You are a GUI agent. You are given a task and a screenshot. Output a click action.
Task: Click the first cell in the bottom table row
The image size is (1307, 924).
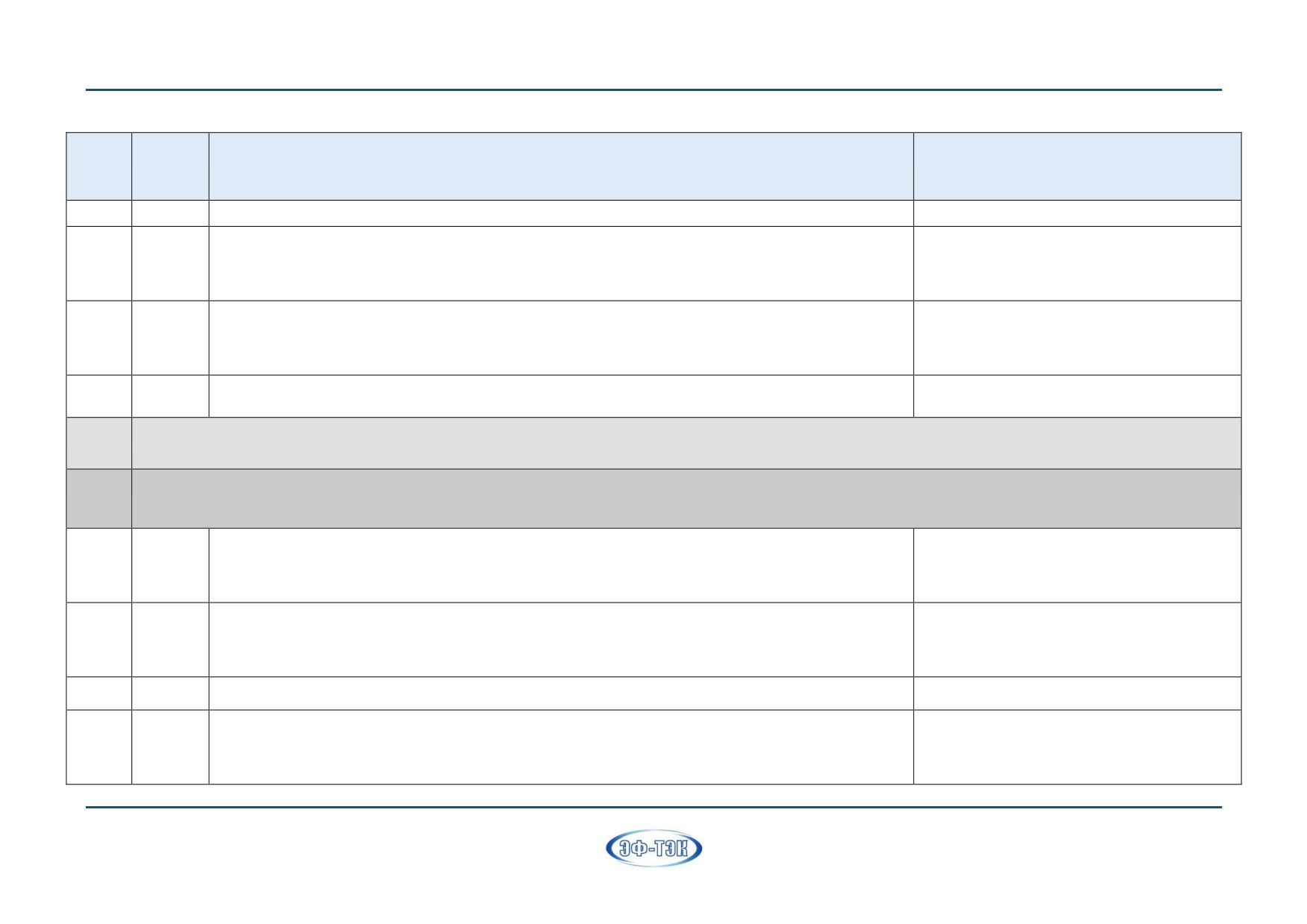pos(99,747)
